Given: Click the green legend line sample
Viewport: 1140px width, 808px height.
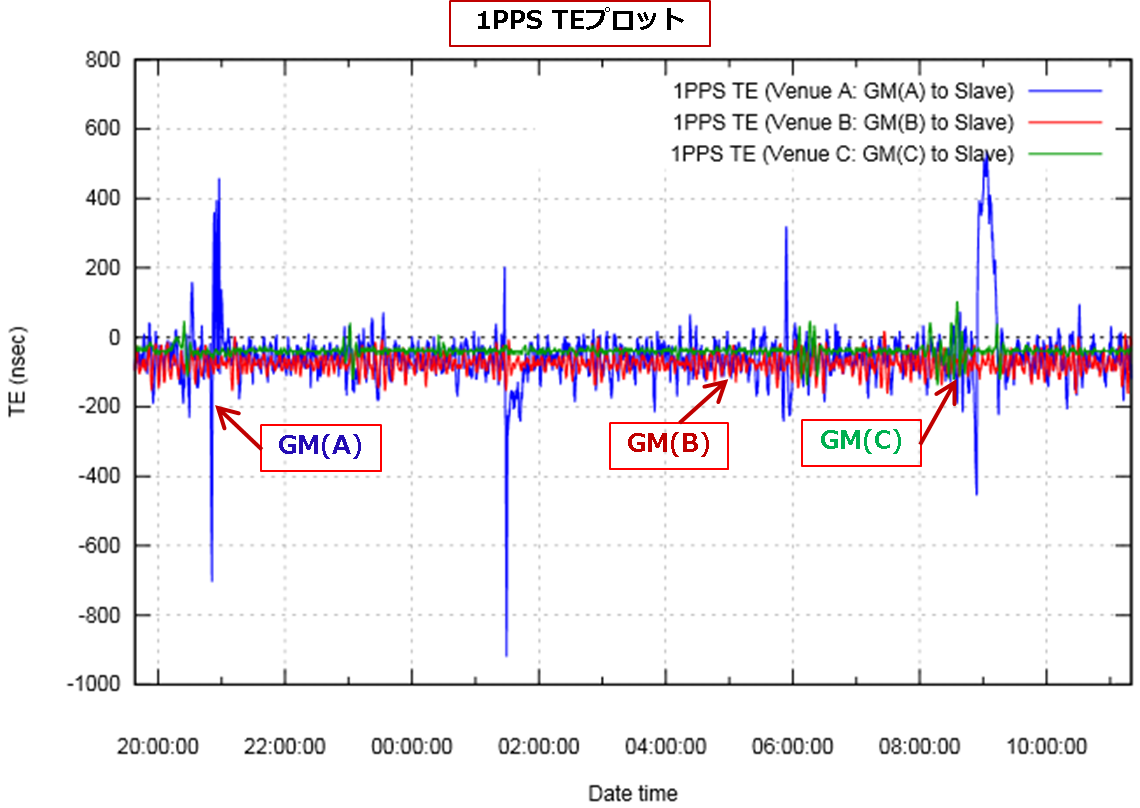Looking at the screenshot, I should 1062,154.
